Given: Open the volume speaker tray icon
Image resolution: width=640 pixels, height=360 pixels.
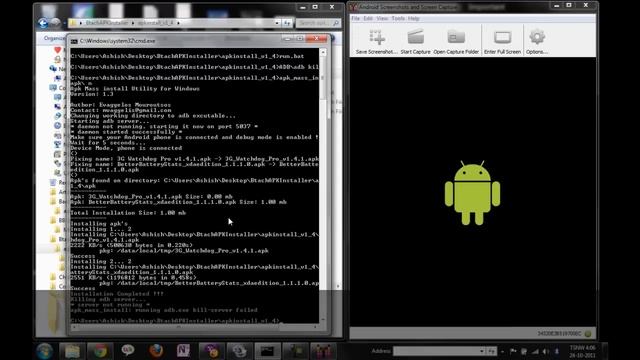Looking at the screenshot, I should pos(545,351).
